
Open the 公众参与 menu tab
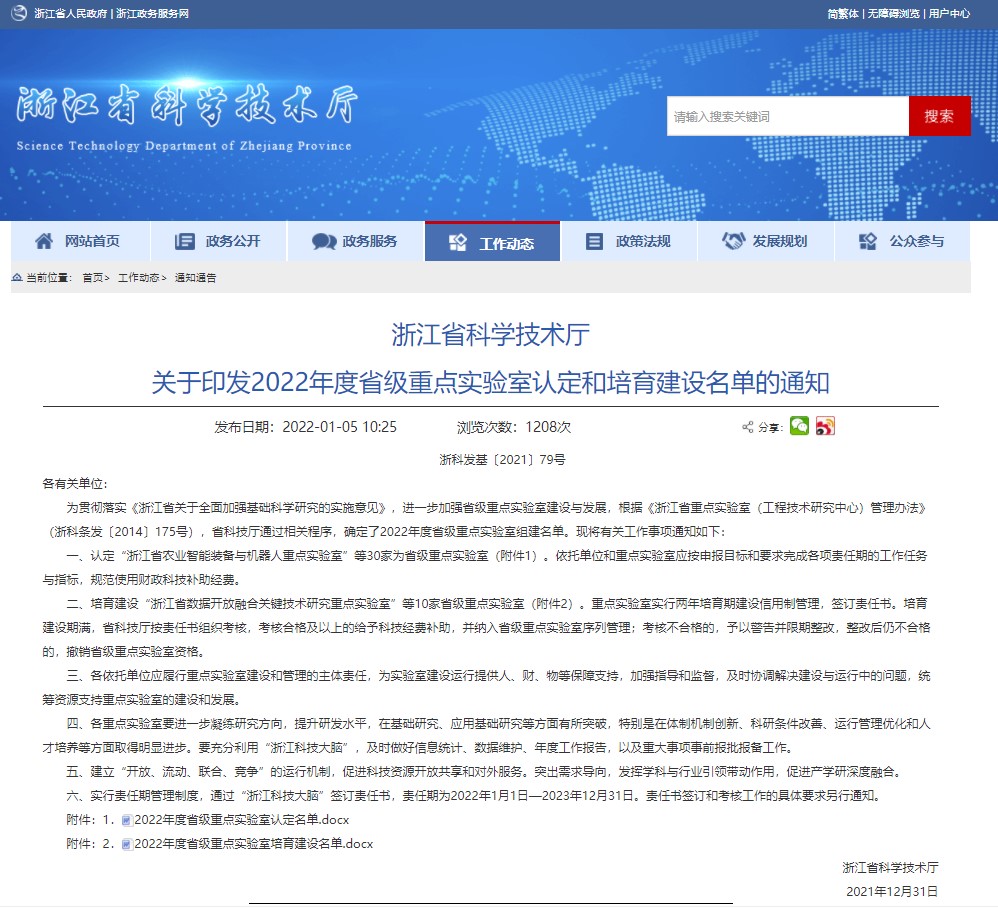point(903,241)
